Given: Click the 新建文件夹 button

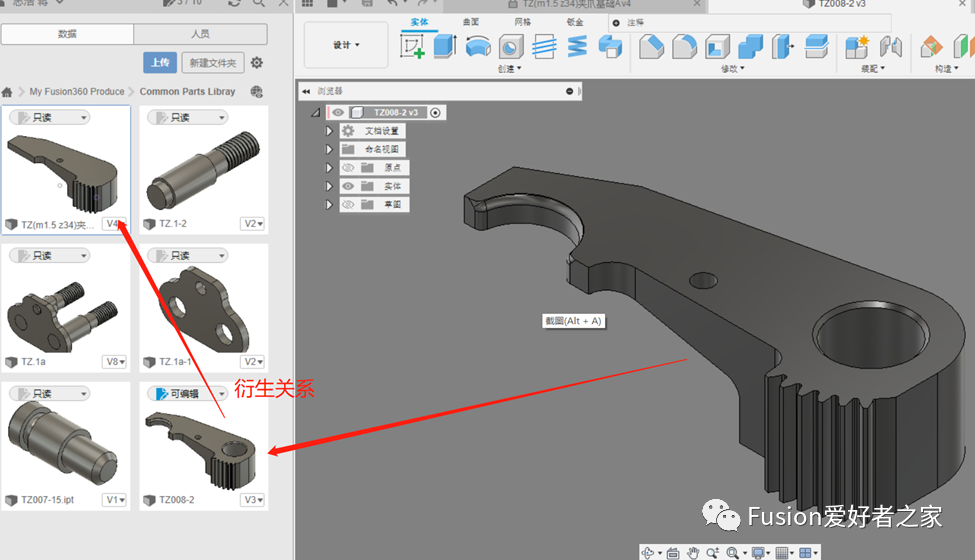Looking at the screenshot, I should coord(213,63).
